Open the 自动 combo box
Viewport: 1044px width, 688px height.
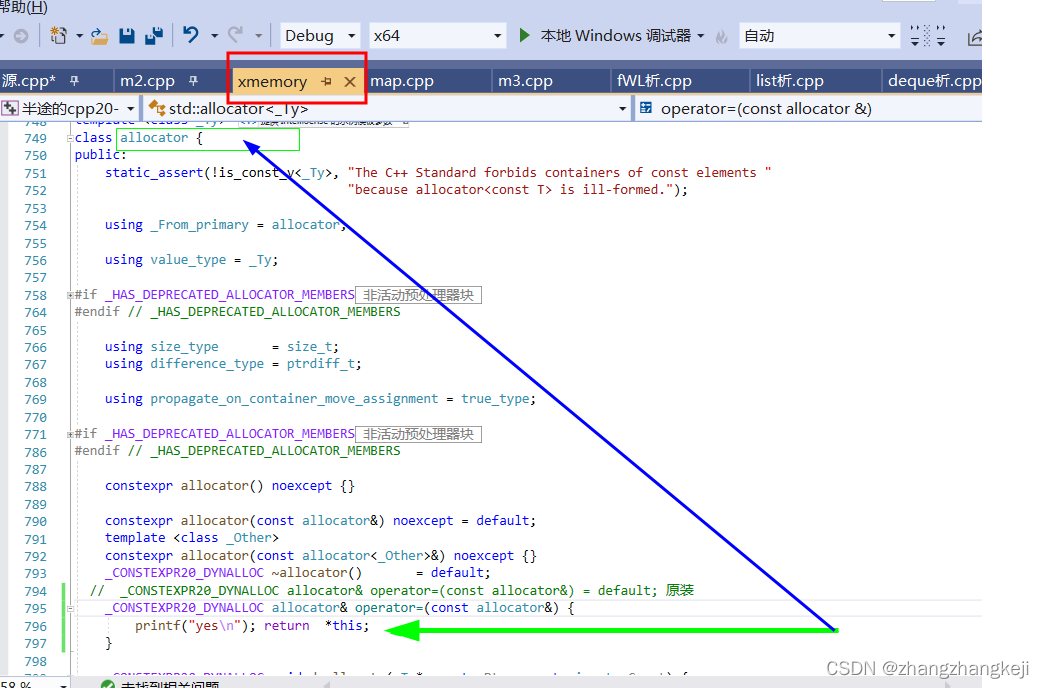click(x=819, y=36)
